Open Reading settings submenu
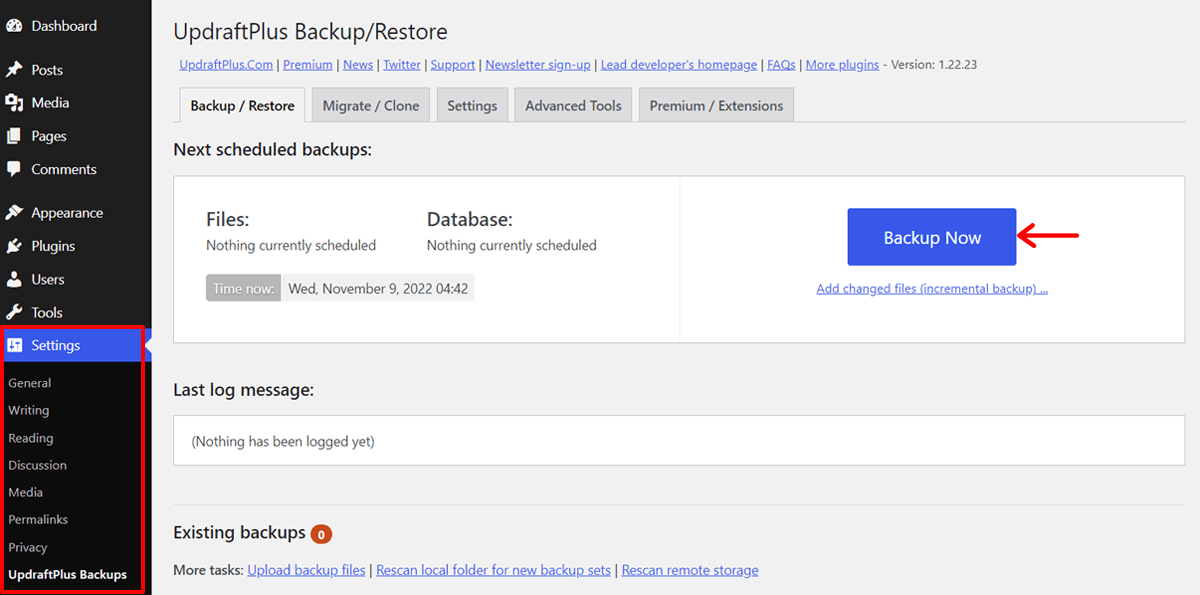1200x595 pixels. coord(31,438)
